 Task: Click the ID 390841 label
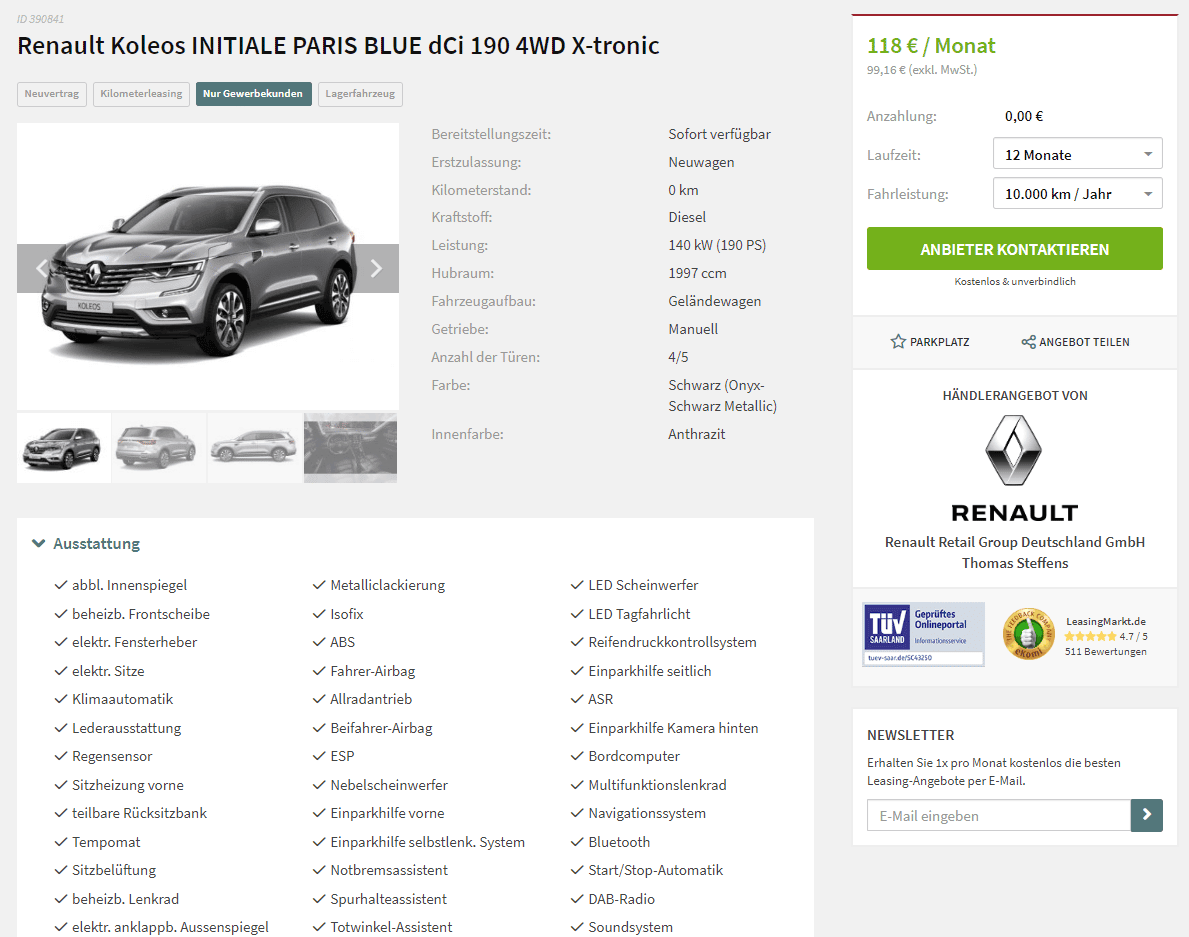40,19
